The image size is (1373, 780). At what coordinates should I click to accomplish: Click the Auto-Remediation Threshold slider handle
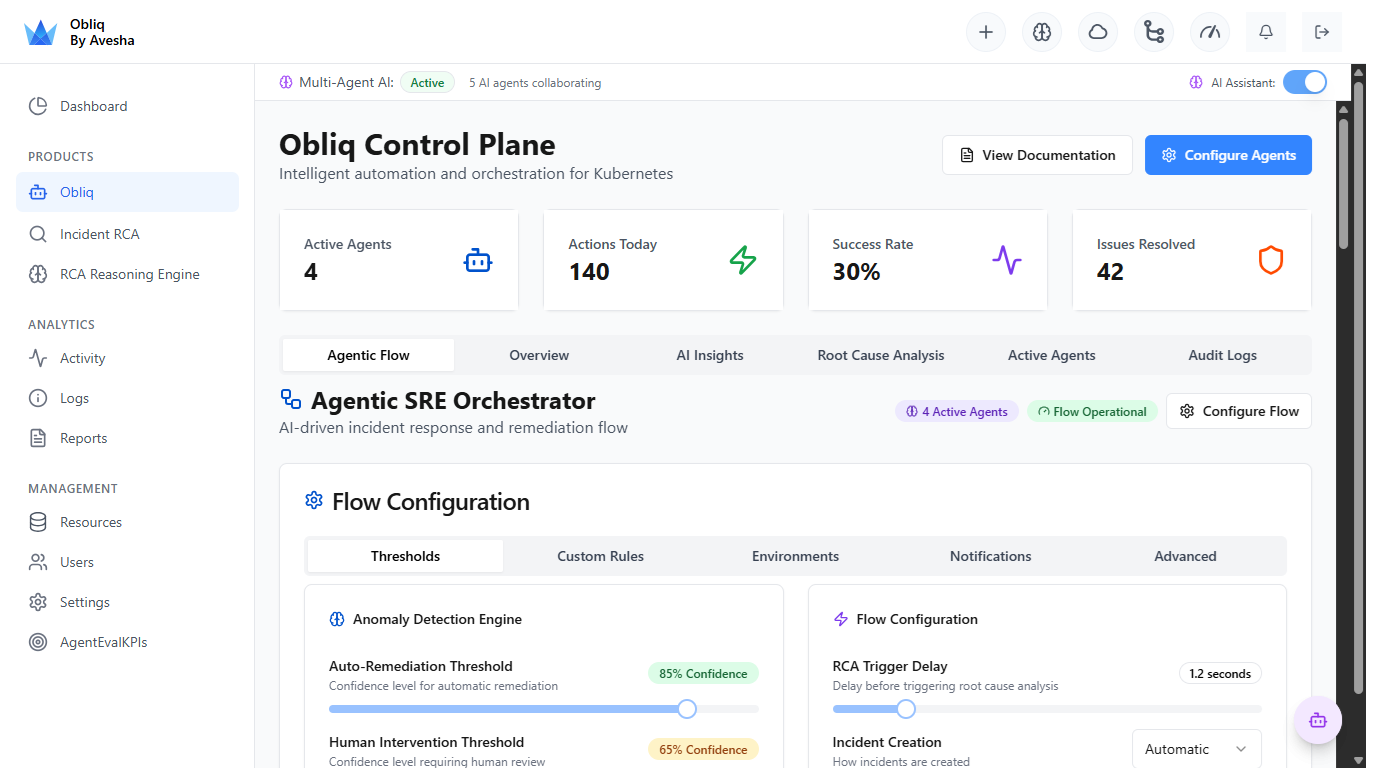point(687,709)
